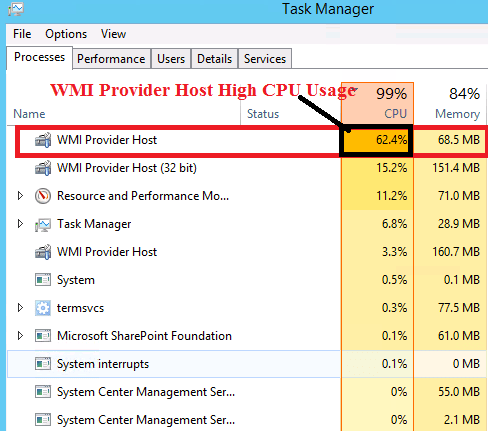Select the WMI Provider Host (32 bit) icon
The height and width of the screenshot is (431, 488).
[43, 168]
